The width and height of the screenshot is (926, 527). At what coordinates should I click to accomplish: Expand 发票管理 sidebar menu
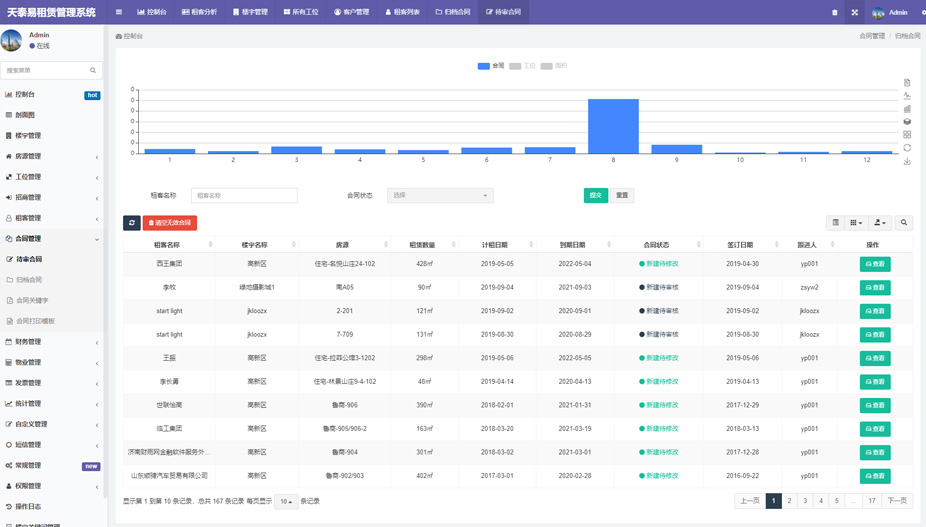click(x=52, y=383)
